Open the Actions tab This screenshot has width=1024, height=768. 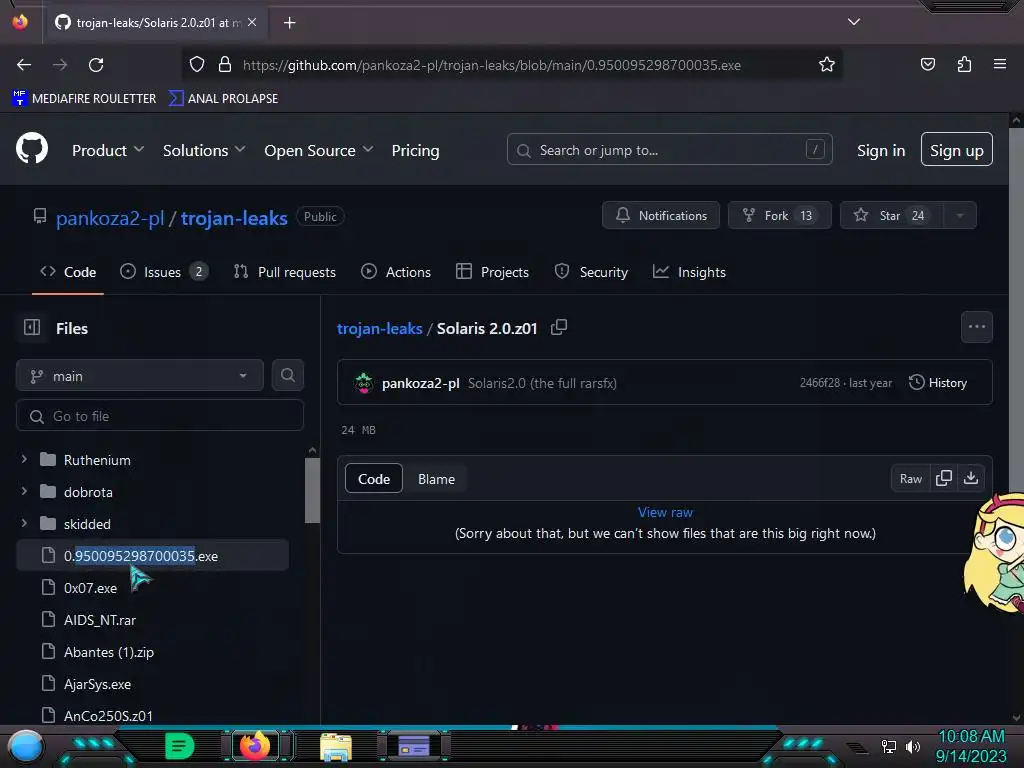396,272
